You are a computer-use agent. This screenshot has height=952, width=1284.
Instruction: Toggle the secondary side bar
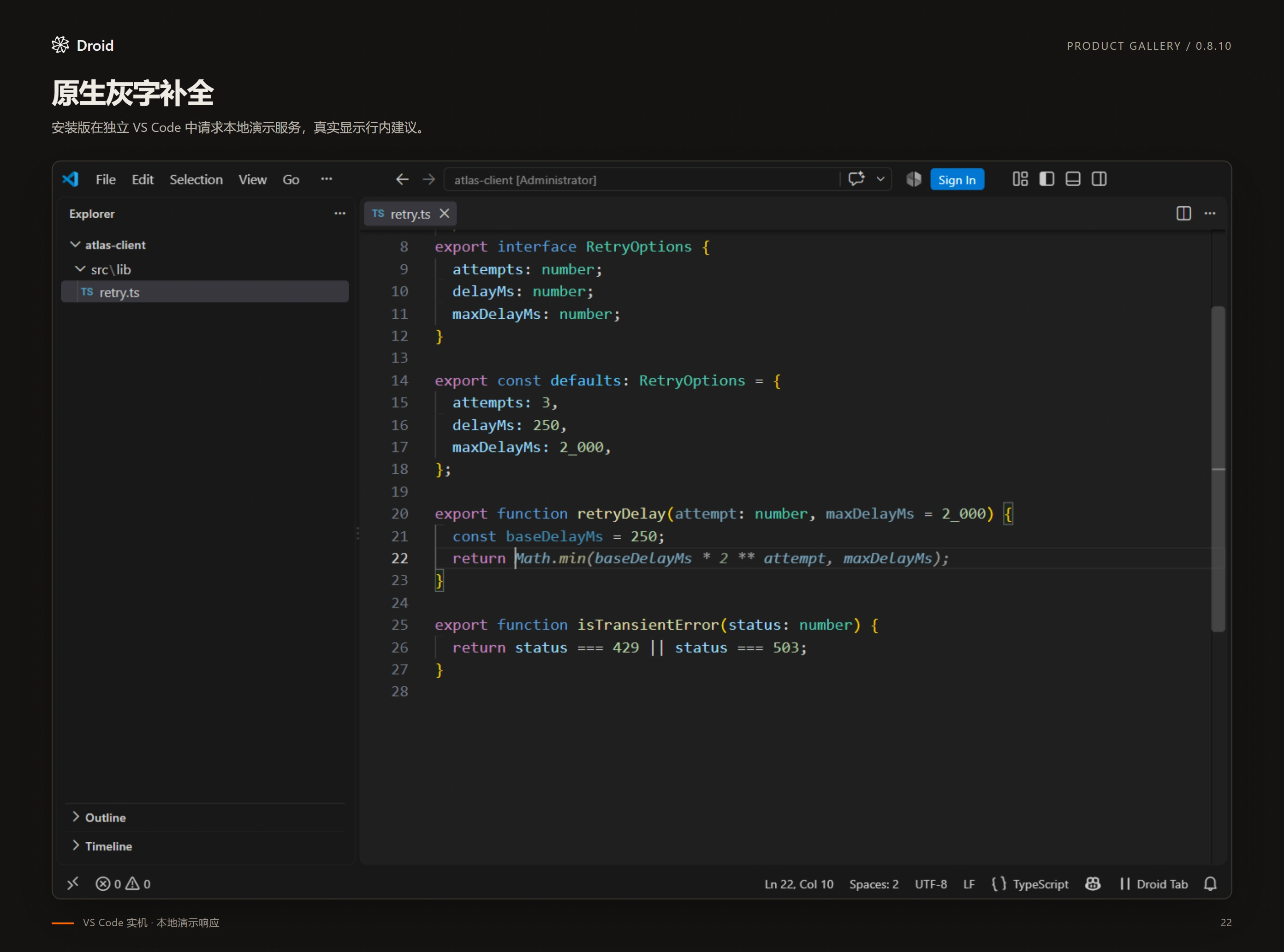[x=1099, y=179]
